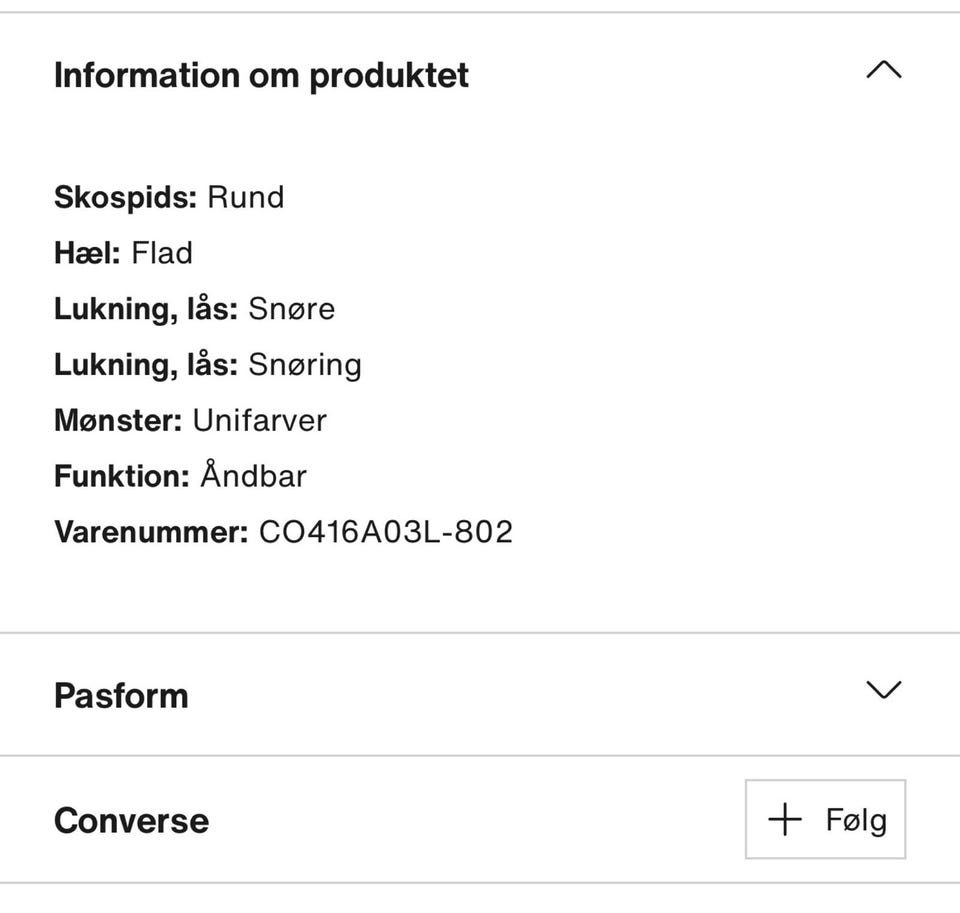Click the Varenummer value CO416A03L-802
960x913 pixels.
pyautogui.click(x=385, y=532)
